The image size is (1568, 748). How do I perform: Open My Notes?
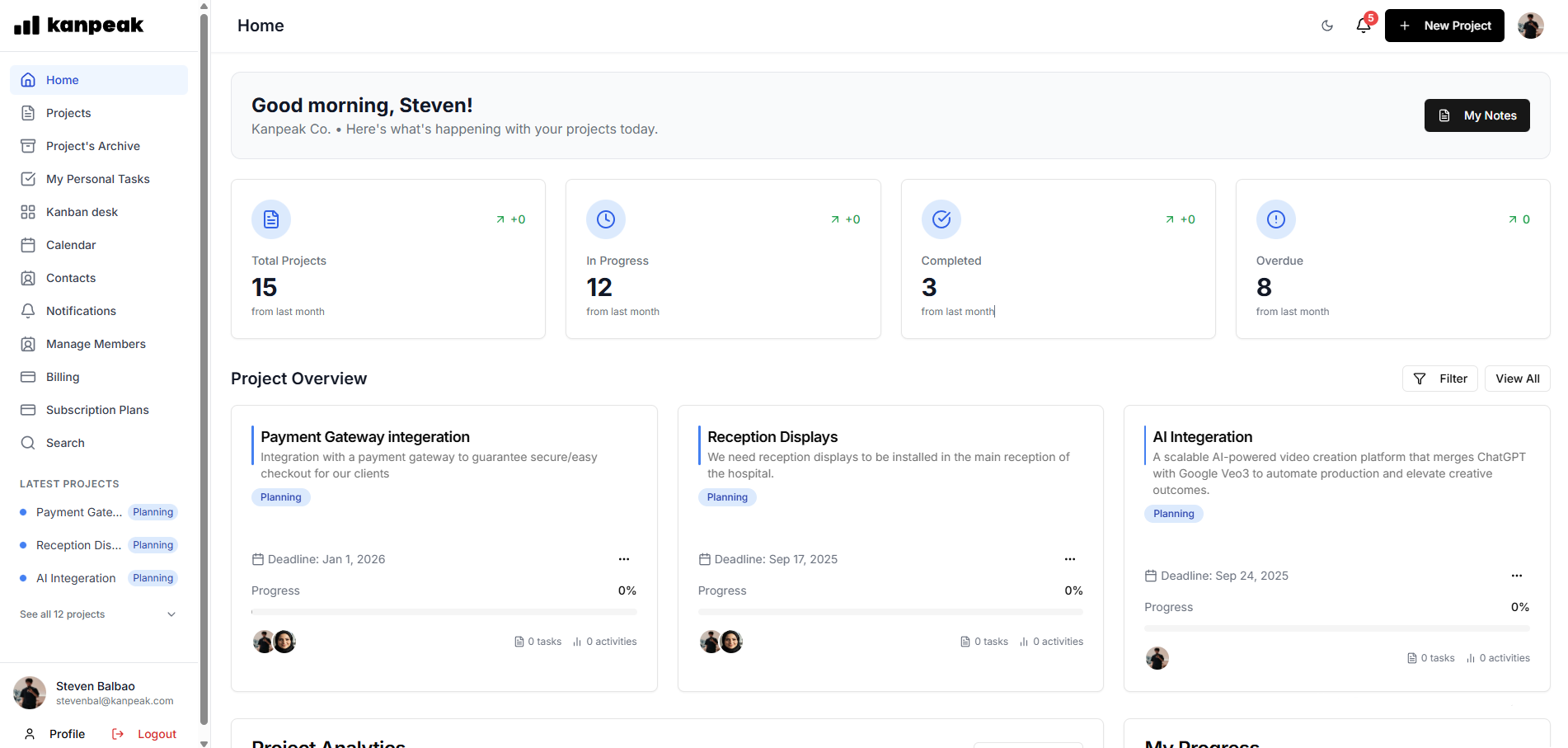1476,115
